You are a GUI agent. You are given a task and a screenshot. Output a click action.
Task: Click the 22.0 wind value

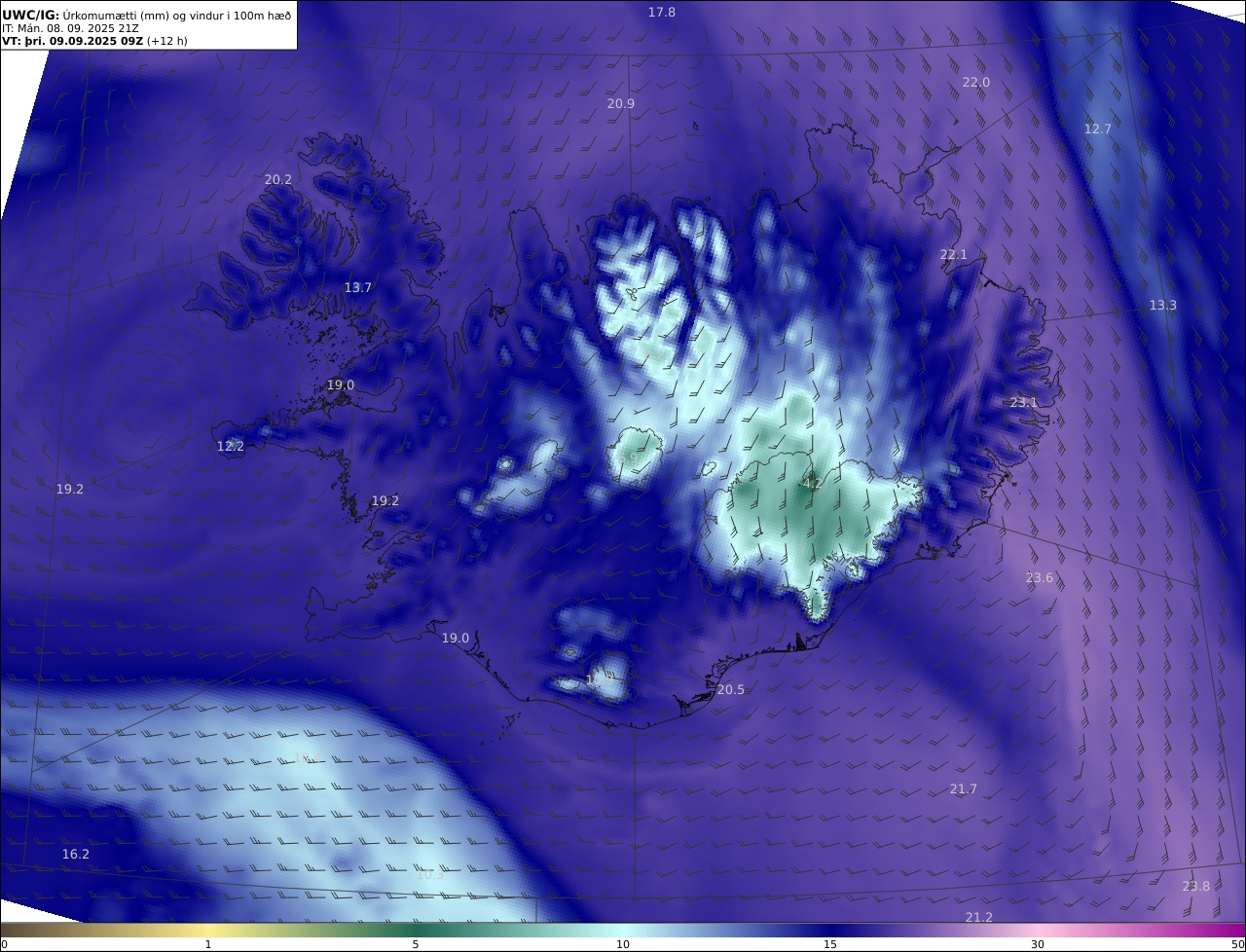point(976,82)
